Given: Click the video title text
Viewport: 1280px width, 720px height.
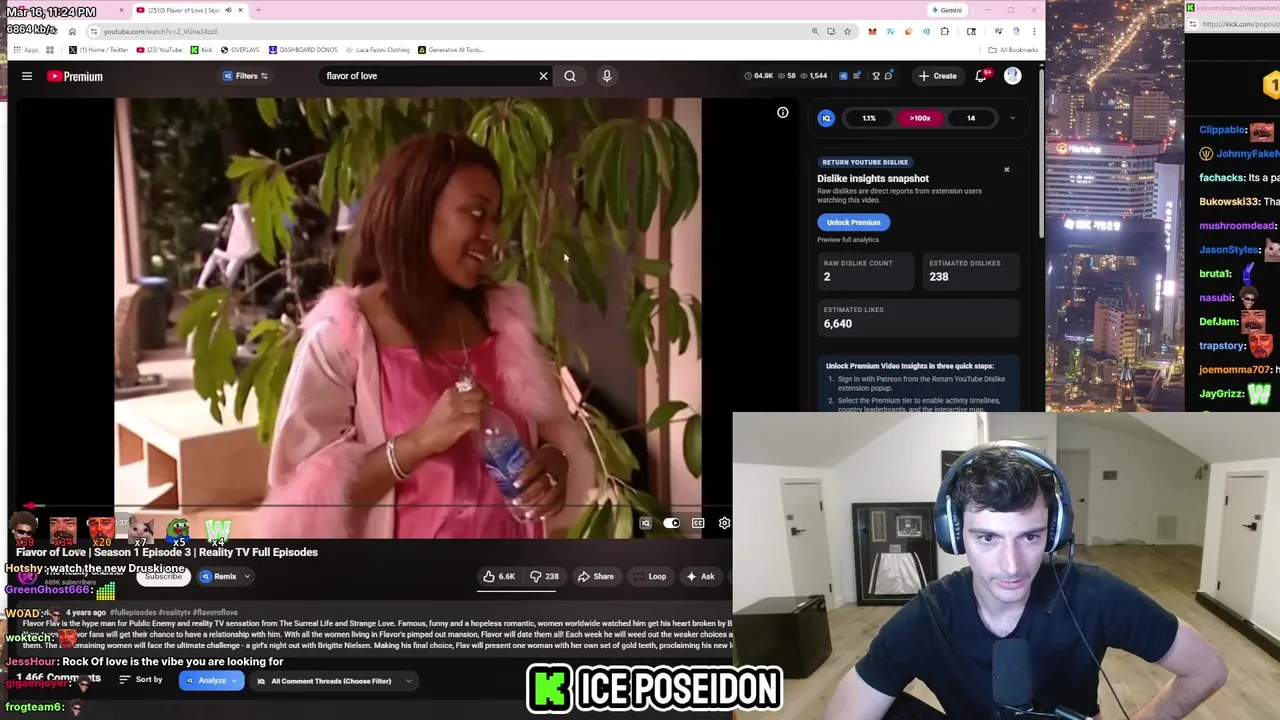Looking at the screenshot, I should pos(167,552).
